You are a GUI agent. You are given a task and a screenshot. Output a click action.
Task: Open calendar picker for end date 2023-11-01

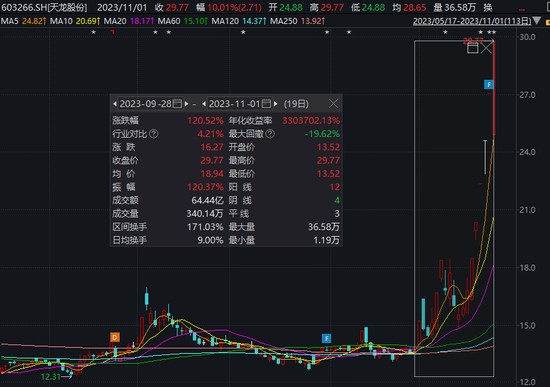(x=267, y=104)
